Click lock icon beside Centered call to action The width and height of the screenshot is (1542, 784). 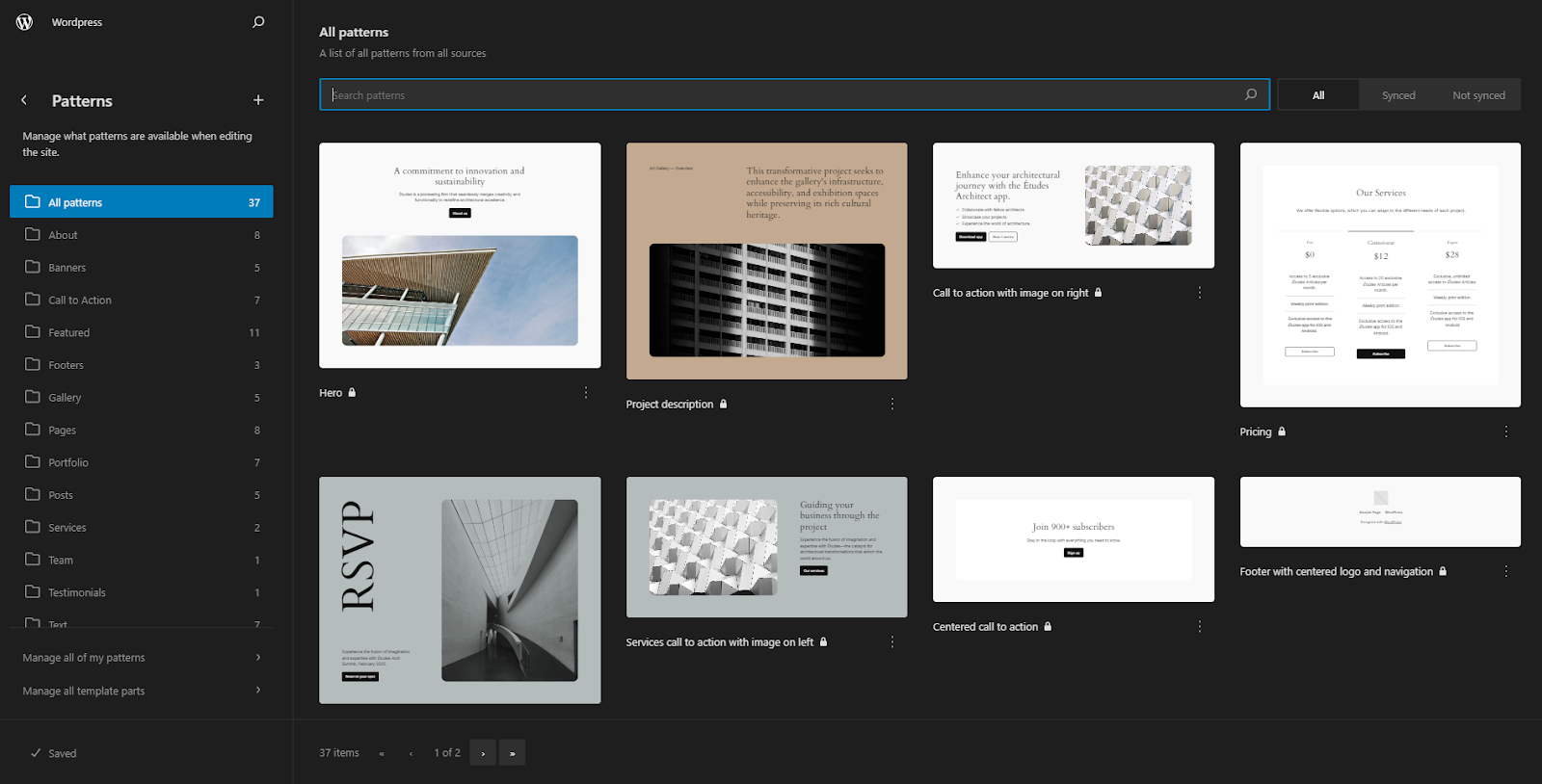click(1048, 626)
